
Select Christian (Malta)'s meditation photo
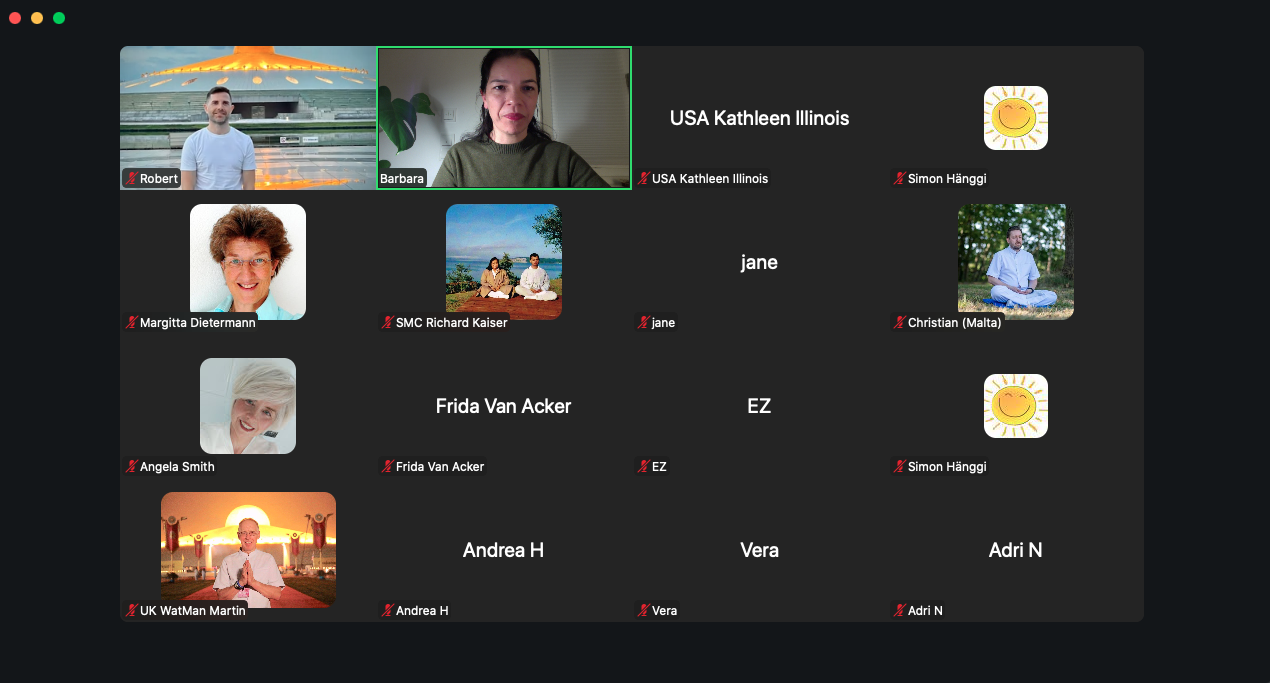pyautogui.click(x=1015, y=261)
